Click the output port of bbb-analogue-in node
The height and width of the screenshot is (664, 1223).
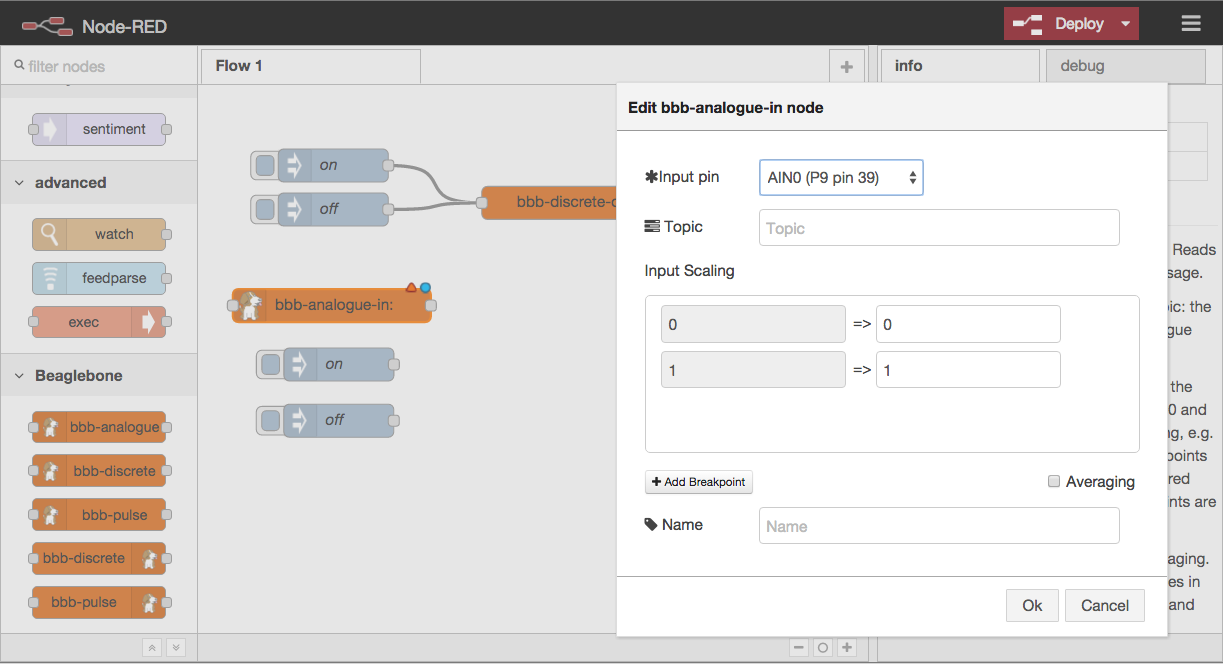pyautogui.click(x=431, y=306)
